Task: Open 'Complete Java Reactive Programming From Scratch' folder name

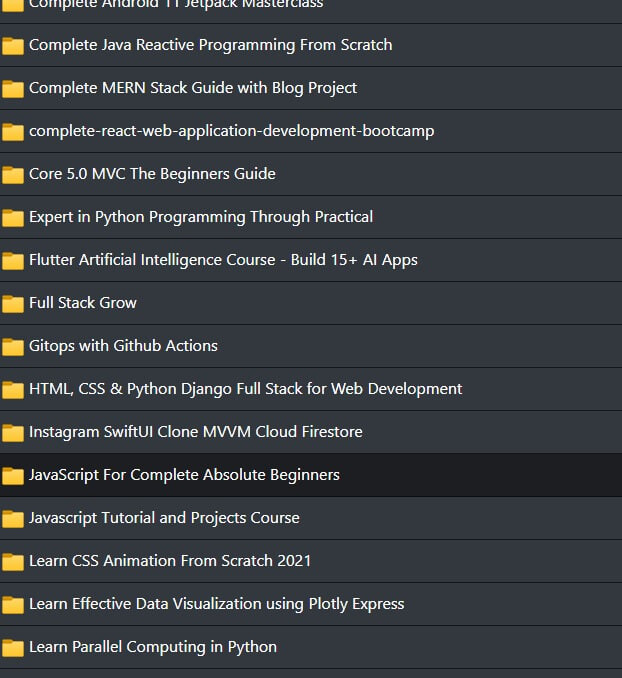Action: (x=211, y=45)
